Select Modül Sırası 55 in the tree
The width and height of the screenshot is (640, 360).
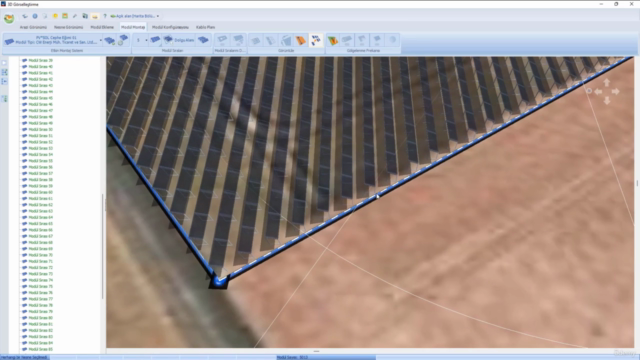[40, 161]
